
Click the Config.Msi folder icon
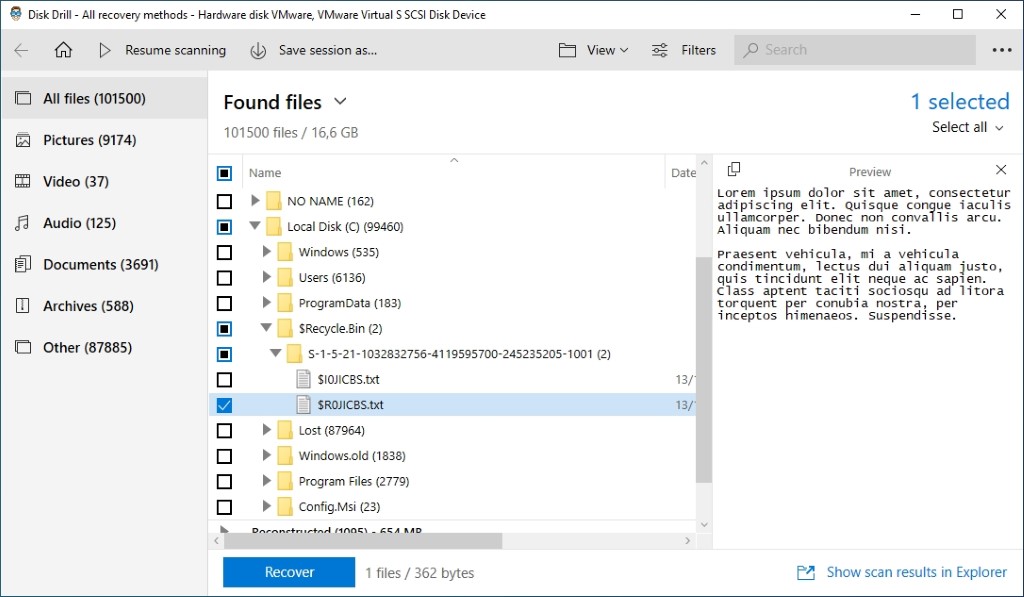285,507
